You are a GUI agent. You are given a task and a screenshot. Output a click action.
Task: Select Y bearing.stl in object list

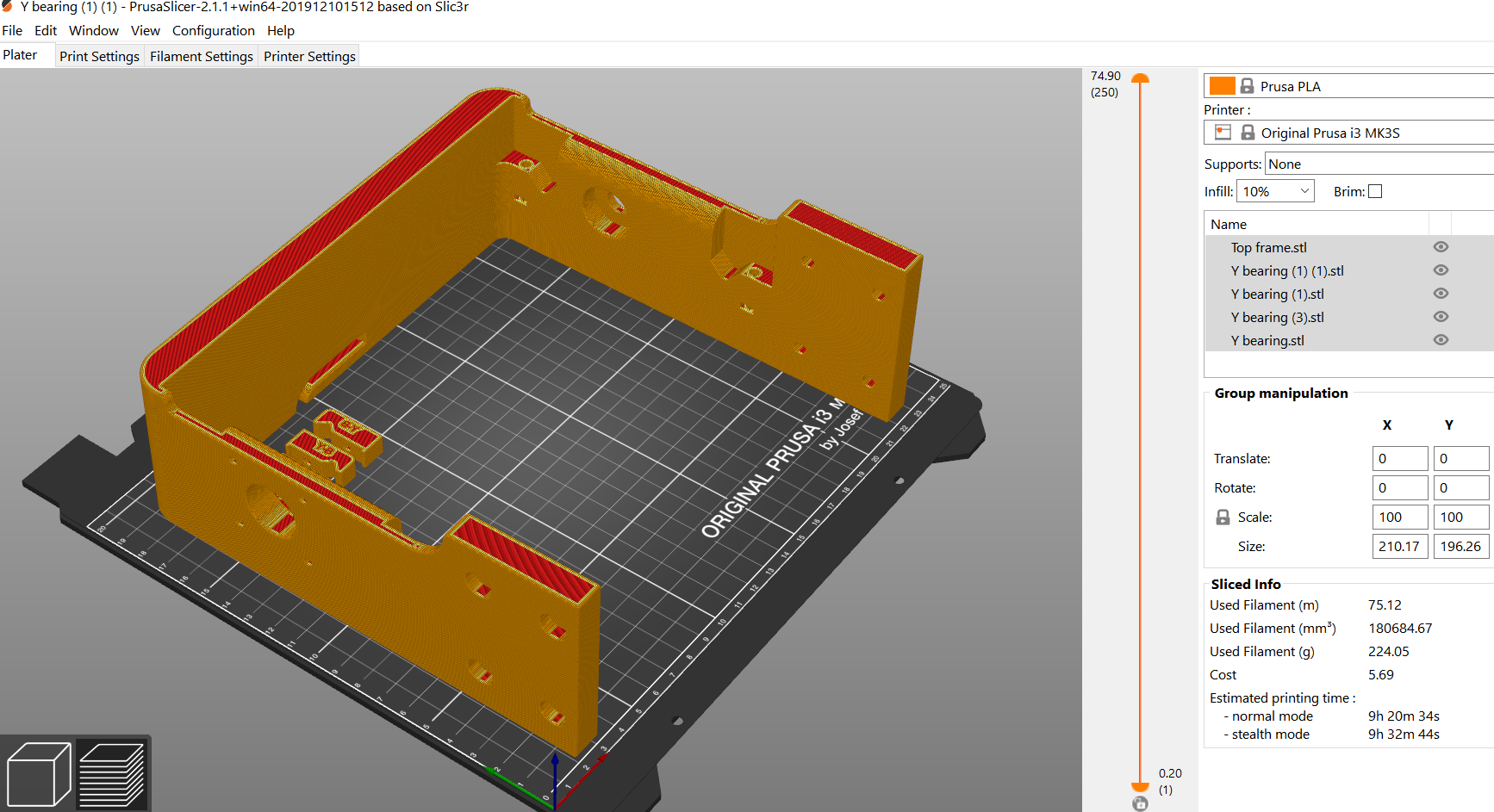(1267, 341)
